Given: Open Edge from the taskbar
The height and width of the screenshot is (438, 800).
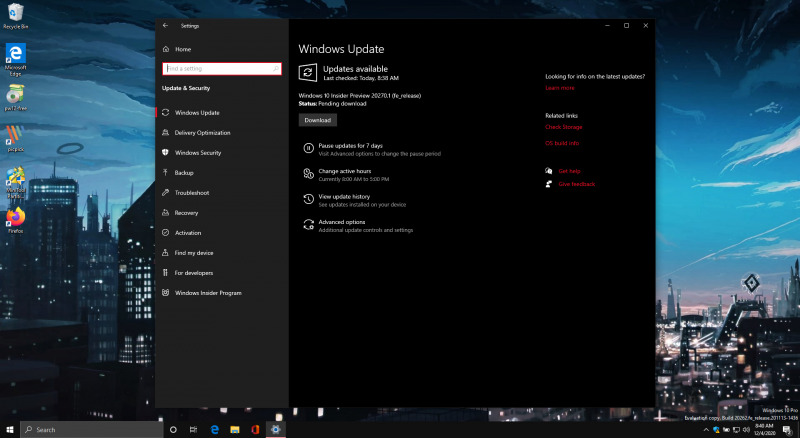Looking at the screenshot, I should pos(214,430).
